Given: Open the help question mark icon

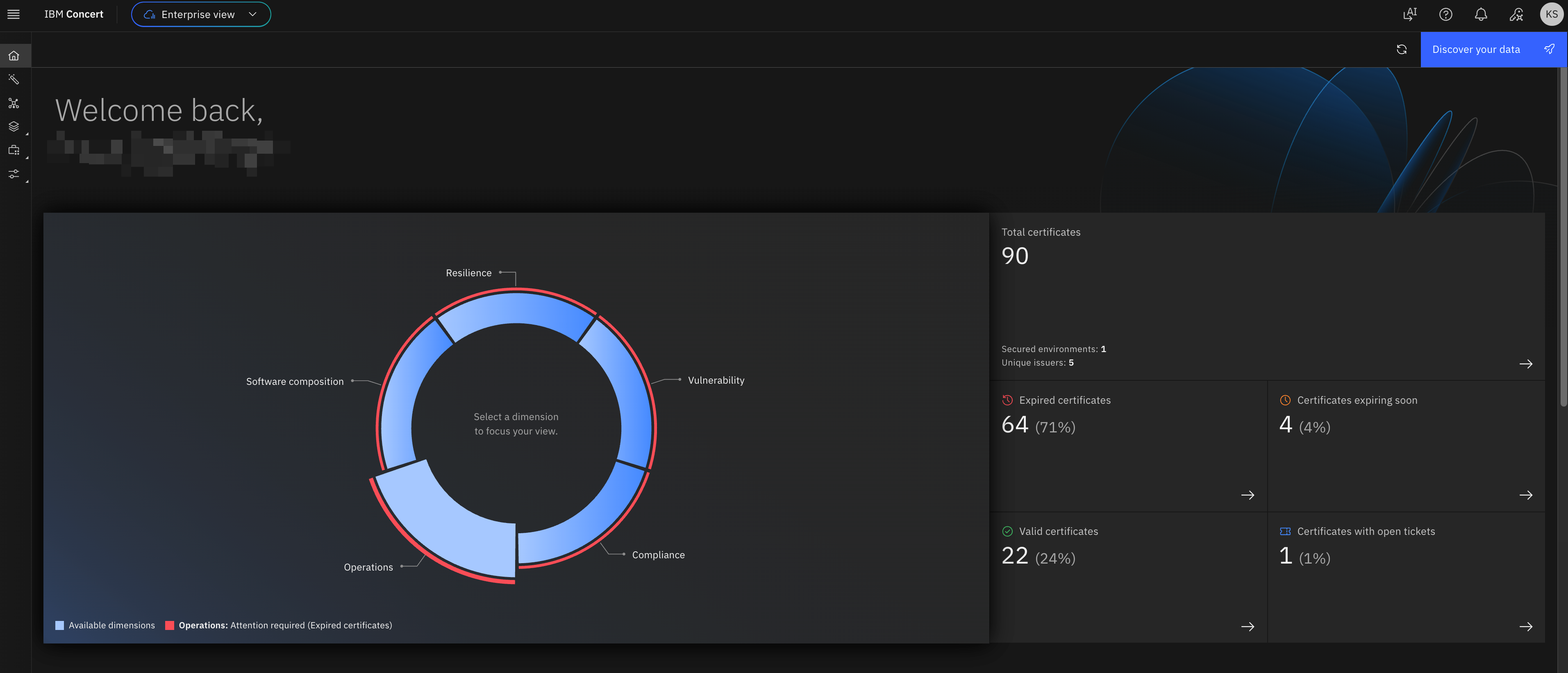Looking at the screenshot, I should (1445, 14).
